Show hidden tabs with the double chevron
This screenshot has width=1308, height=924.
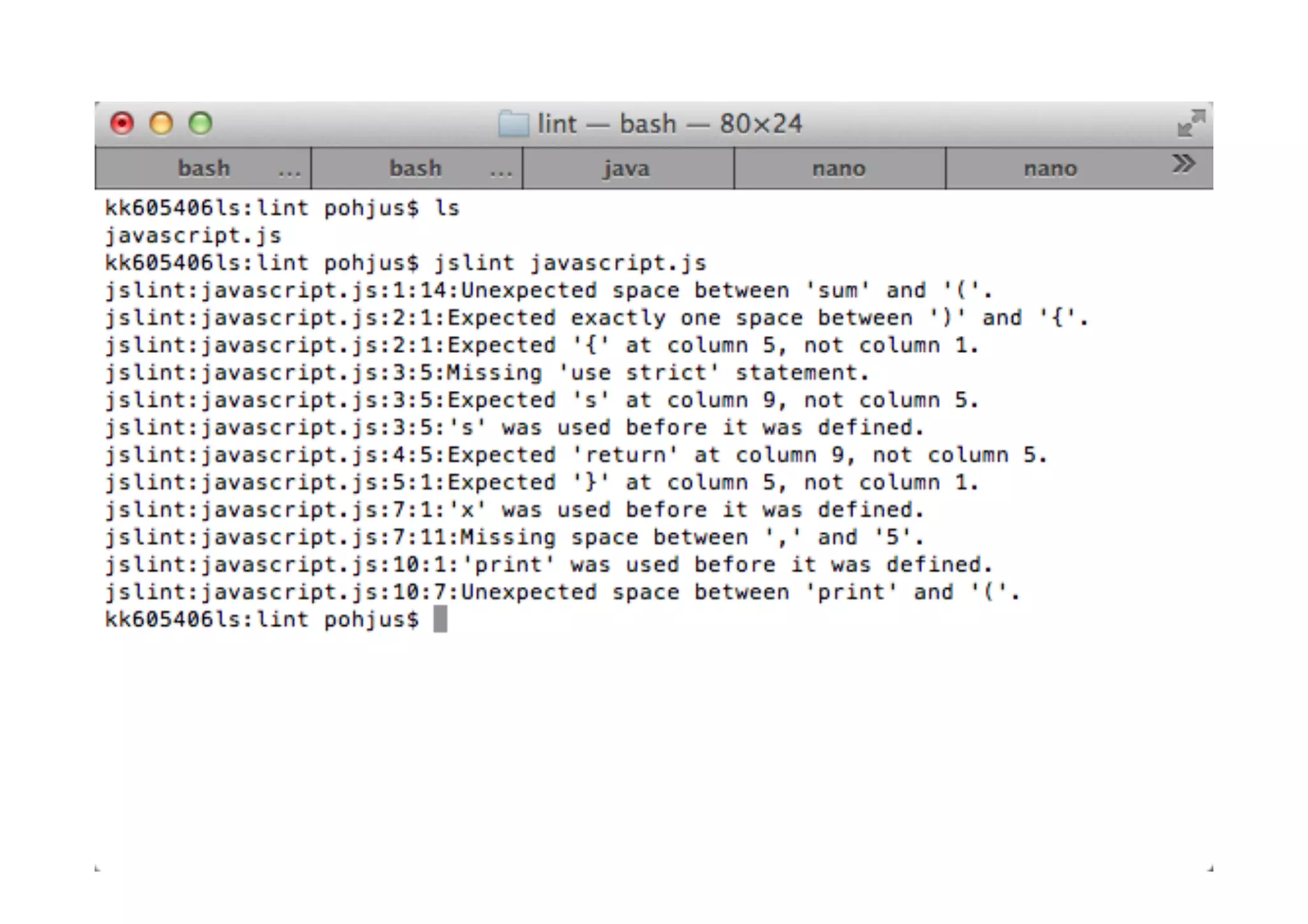(x=1183, y=164)
